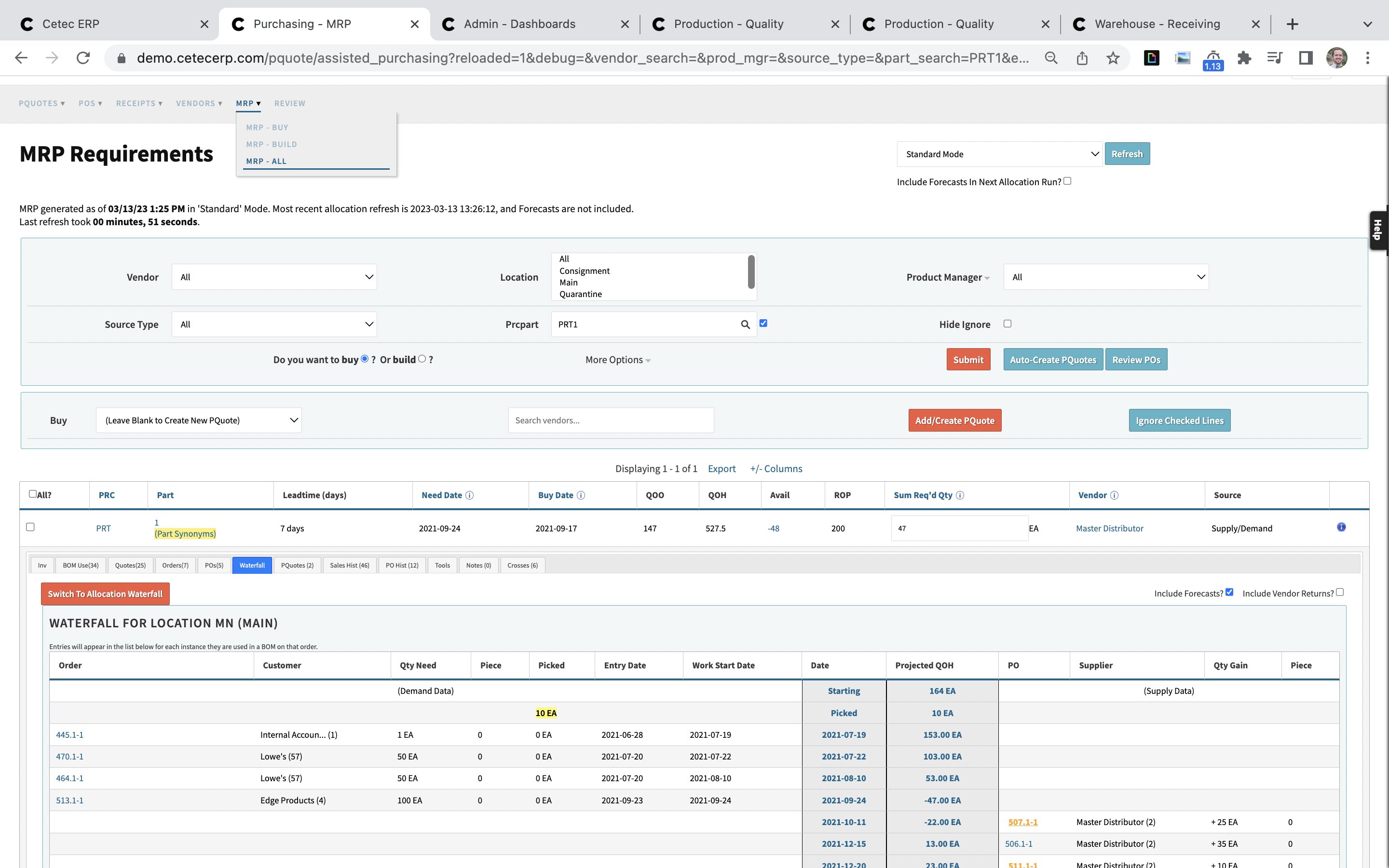Screen dimensions: 1389x868
Task: Open the PQuotes (2) tab
Action: 297,566
